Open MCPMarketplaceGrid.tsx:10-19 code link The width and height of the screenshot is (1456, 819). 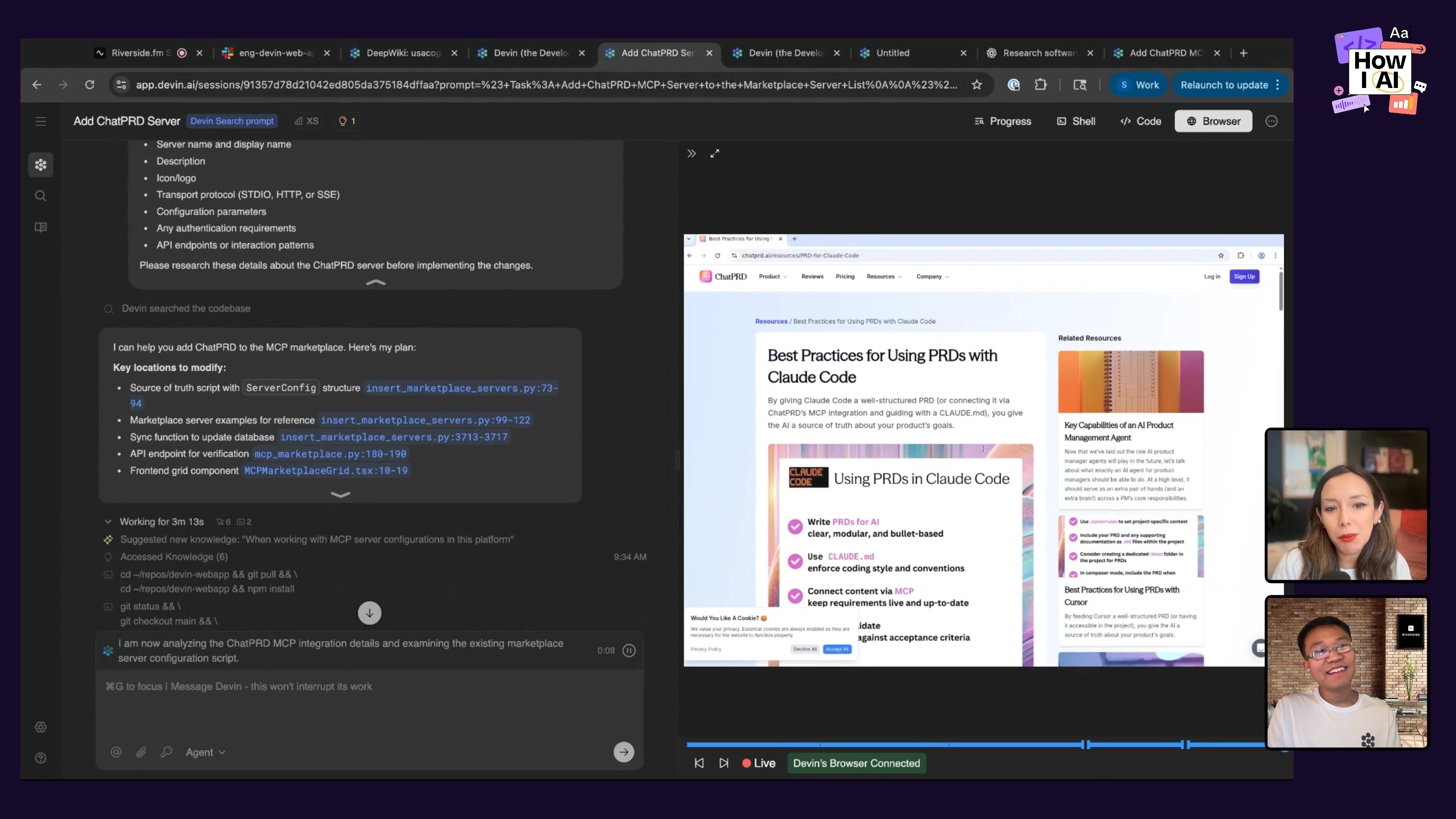coord(326,471)
